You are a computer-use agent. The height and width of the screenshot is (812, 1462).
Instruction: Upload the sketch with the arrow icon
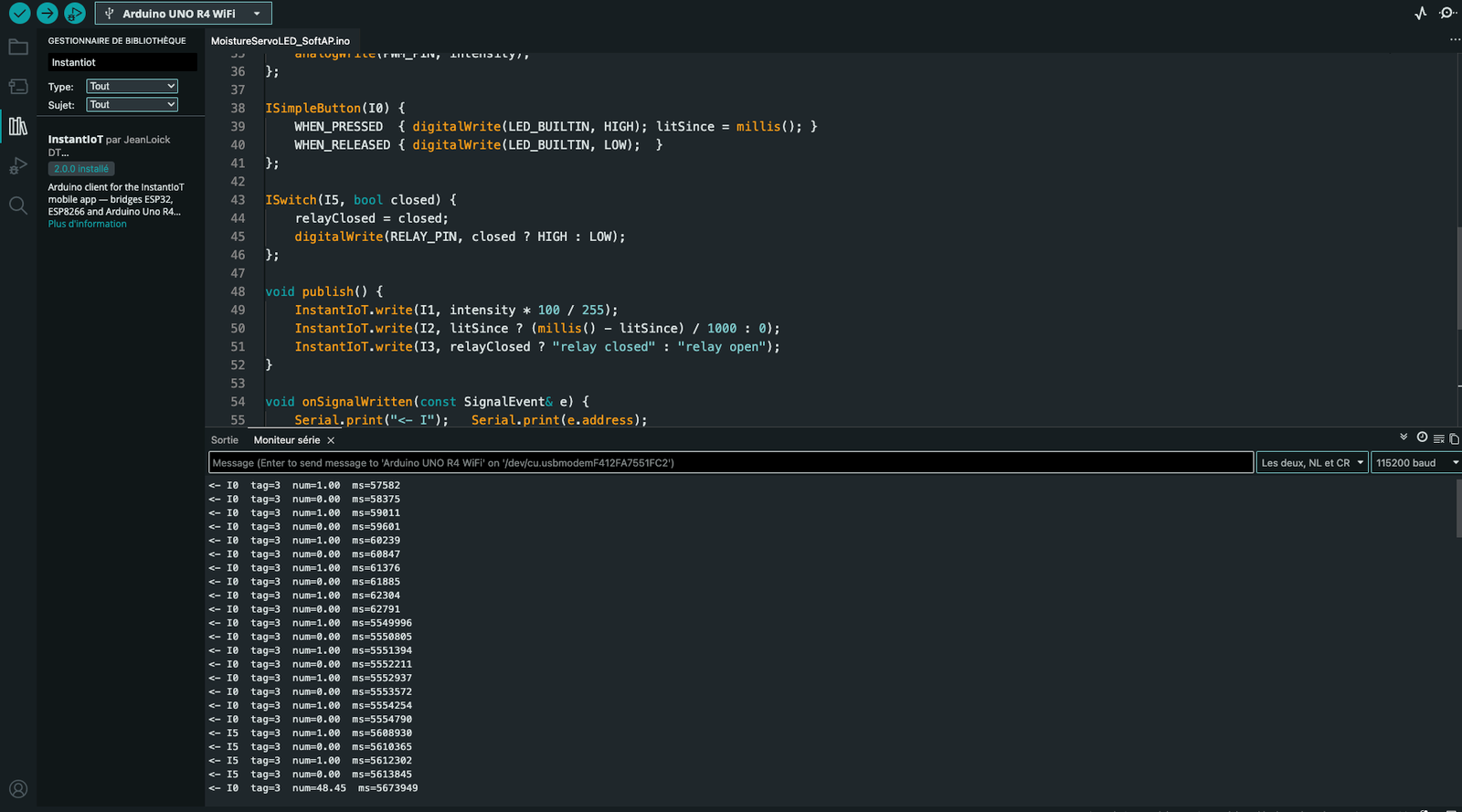(48, 14)
